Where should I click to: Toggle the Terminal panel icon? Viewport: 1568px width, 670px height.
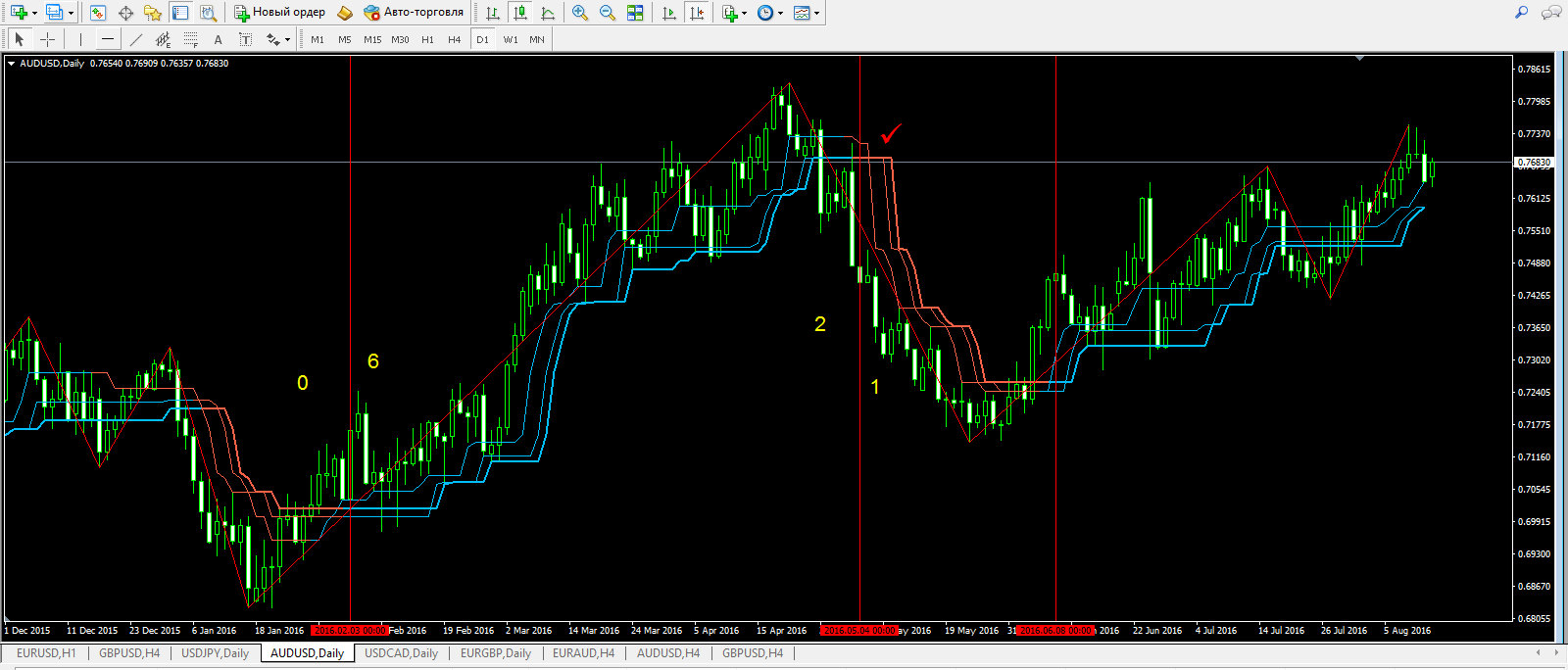[180, 13]
